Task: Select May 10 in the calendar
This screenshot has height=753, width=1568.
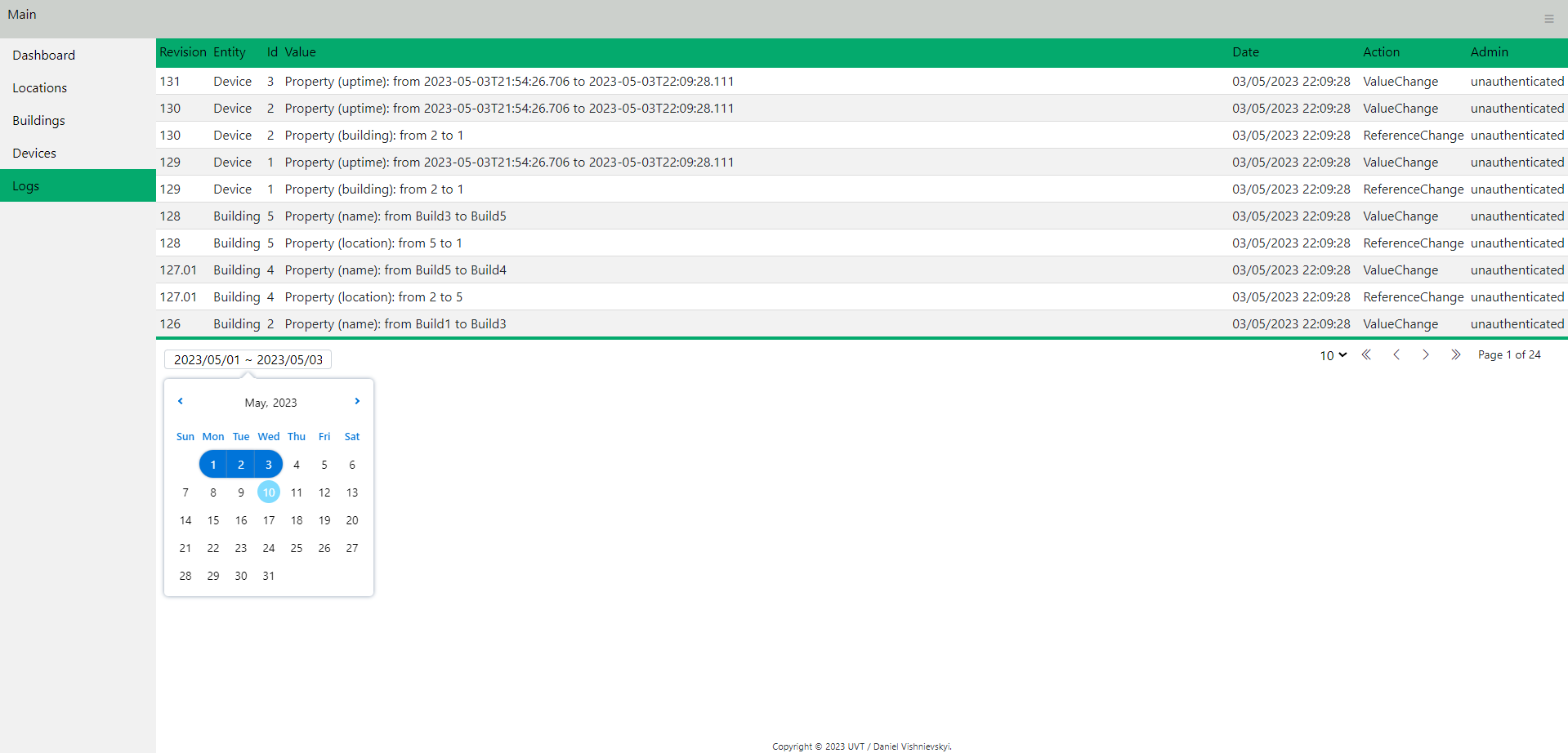Action: pyautogui.click(x=268, y=492)
